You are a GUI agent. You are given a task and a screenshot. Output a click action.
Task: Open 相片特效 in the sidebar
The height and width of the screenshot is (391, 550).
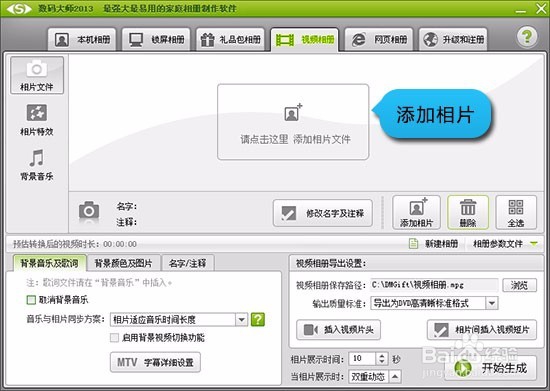point(37,120)
